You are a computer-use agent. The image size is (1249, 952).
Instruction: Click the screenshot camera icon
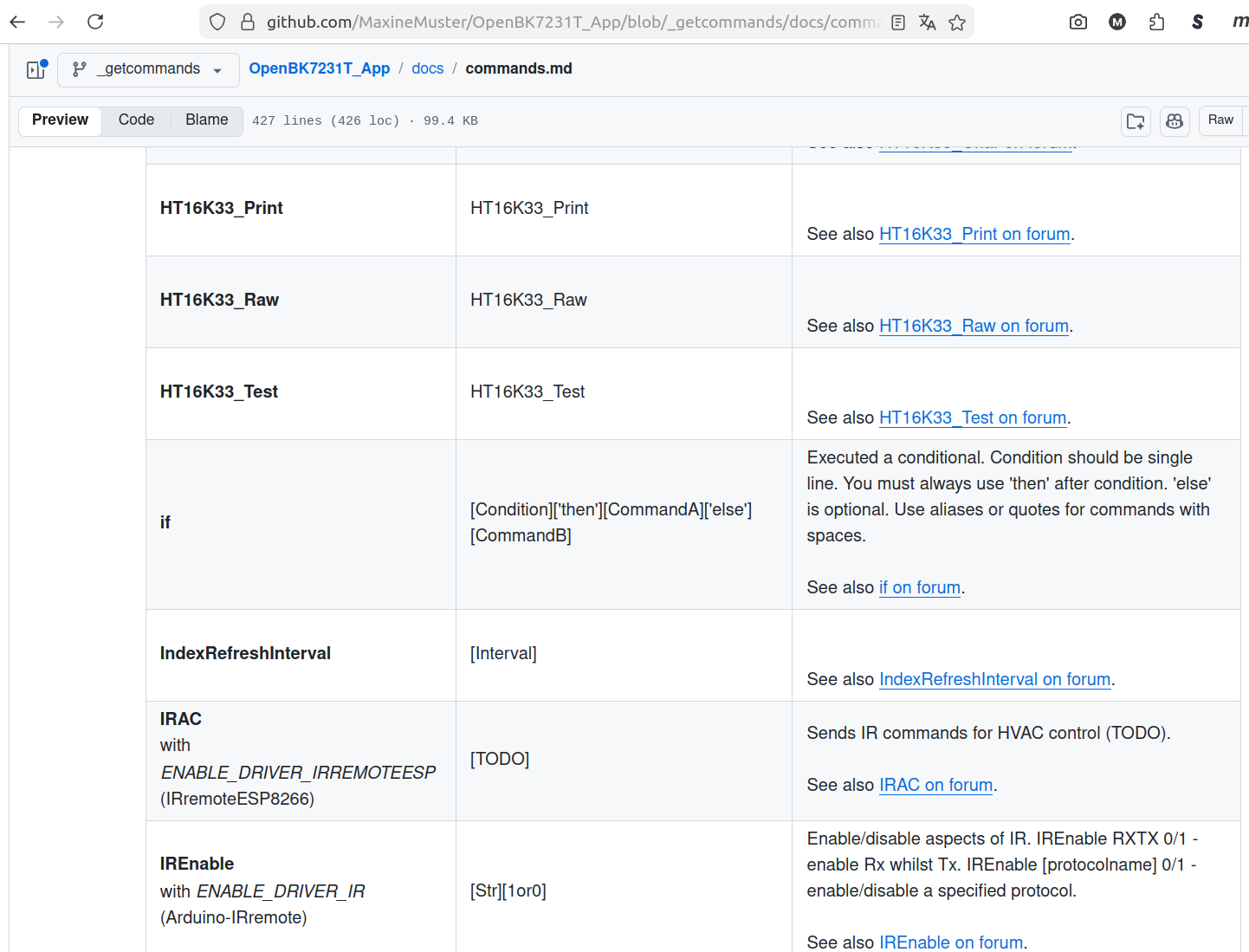(1078, 23)
